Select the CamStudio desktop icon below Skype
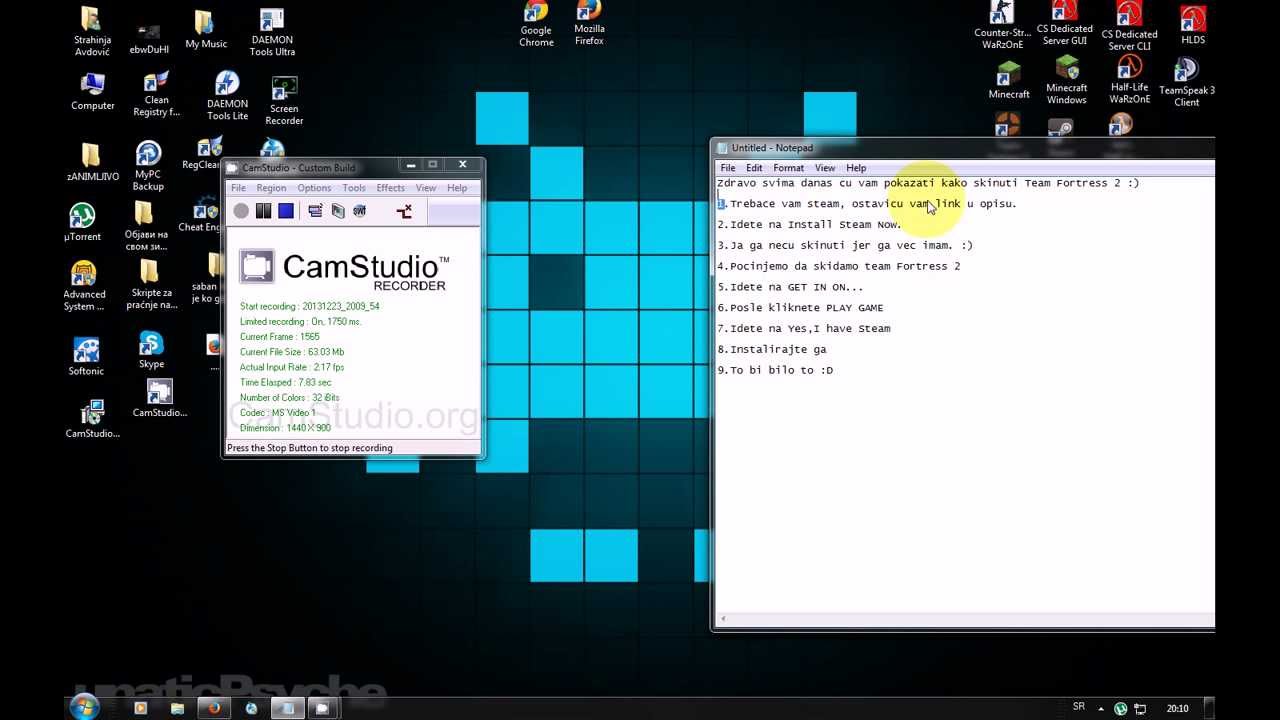The image size is (1280, 720). coord(159,399)
